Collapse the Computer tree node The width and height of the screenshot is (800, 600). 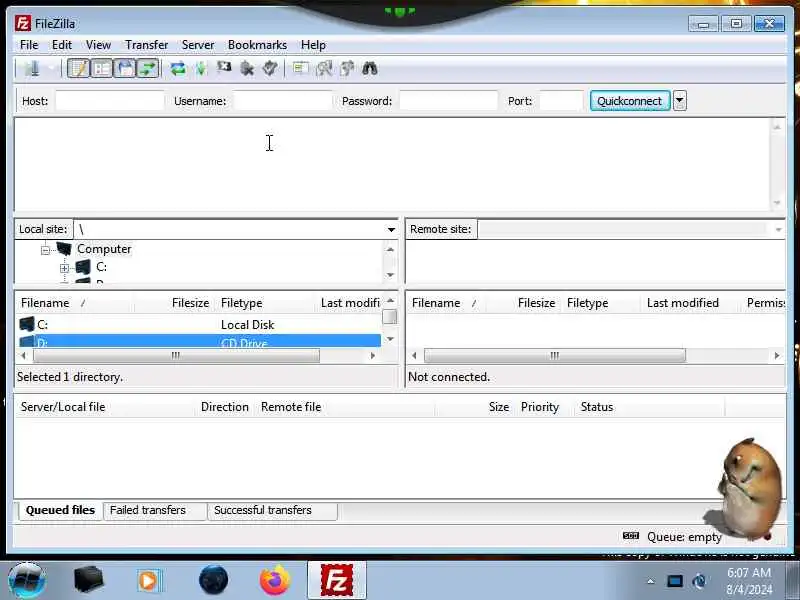[x=45, y=250]
